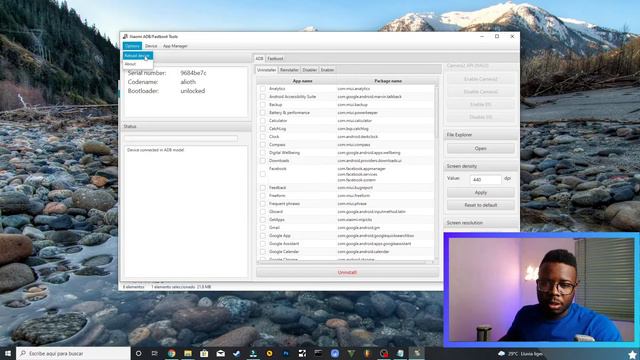Tick the CatchLog checkbox

click(x=263, y=129)
